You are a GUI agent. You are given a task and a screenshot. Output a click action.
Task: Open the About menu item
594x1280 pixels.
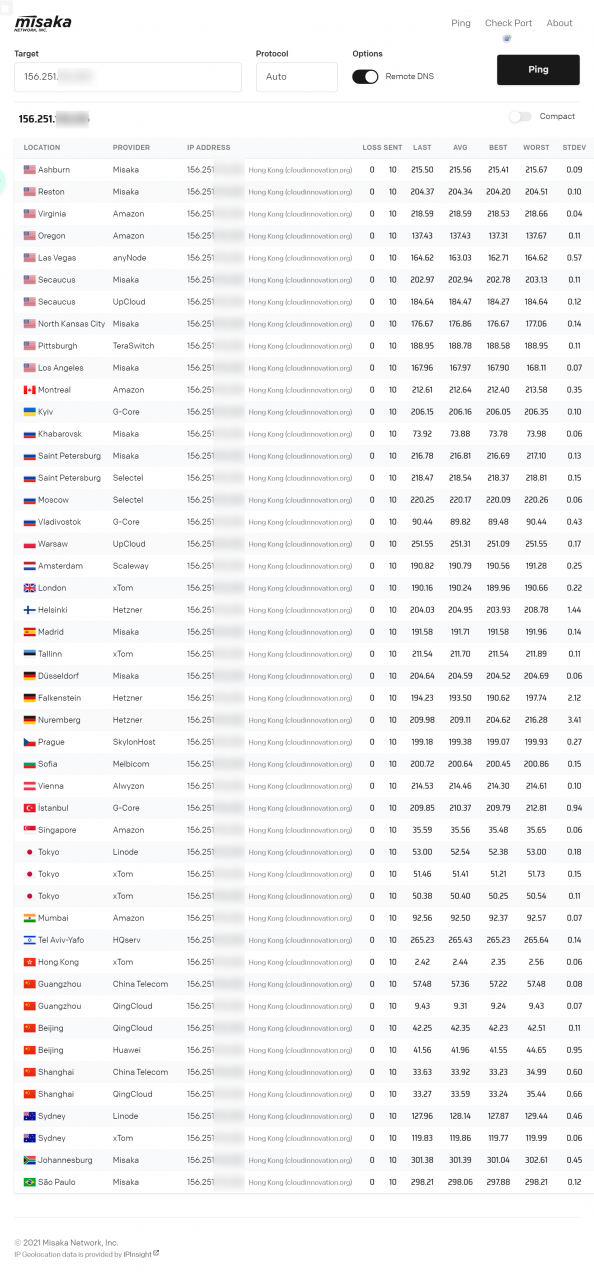coord(560,23)
